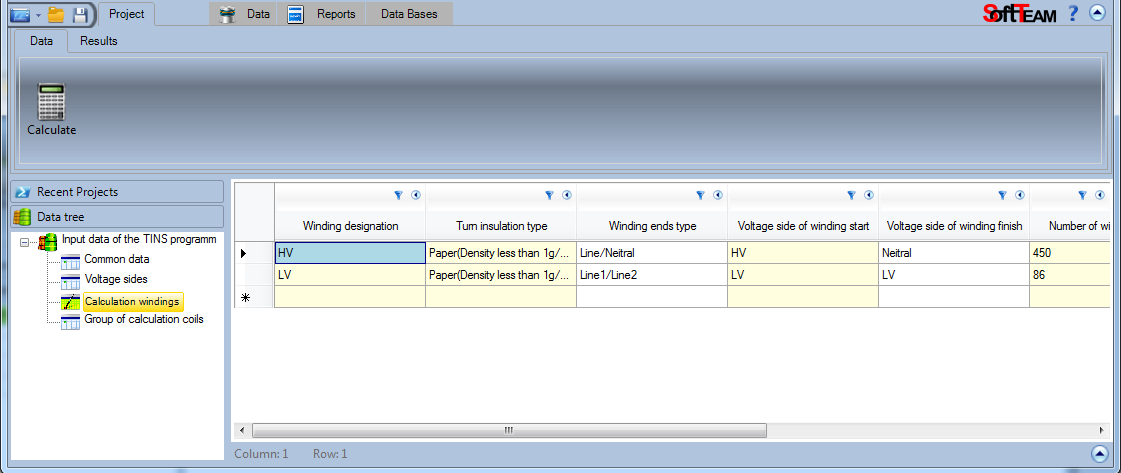
Task: Click the Line1/Line2 cell
Action: 652,275
